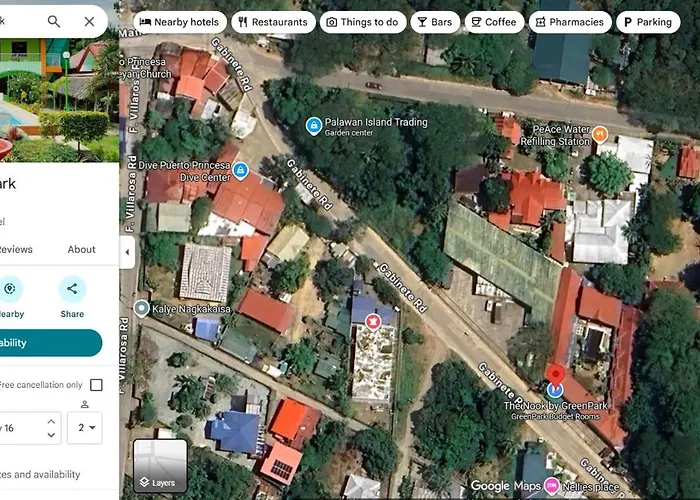Viewport: 700px width, 500px height.
Task: Increase date with up arrow
Action: point(51,421)
